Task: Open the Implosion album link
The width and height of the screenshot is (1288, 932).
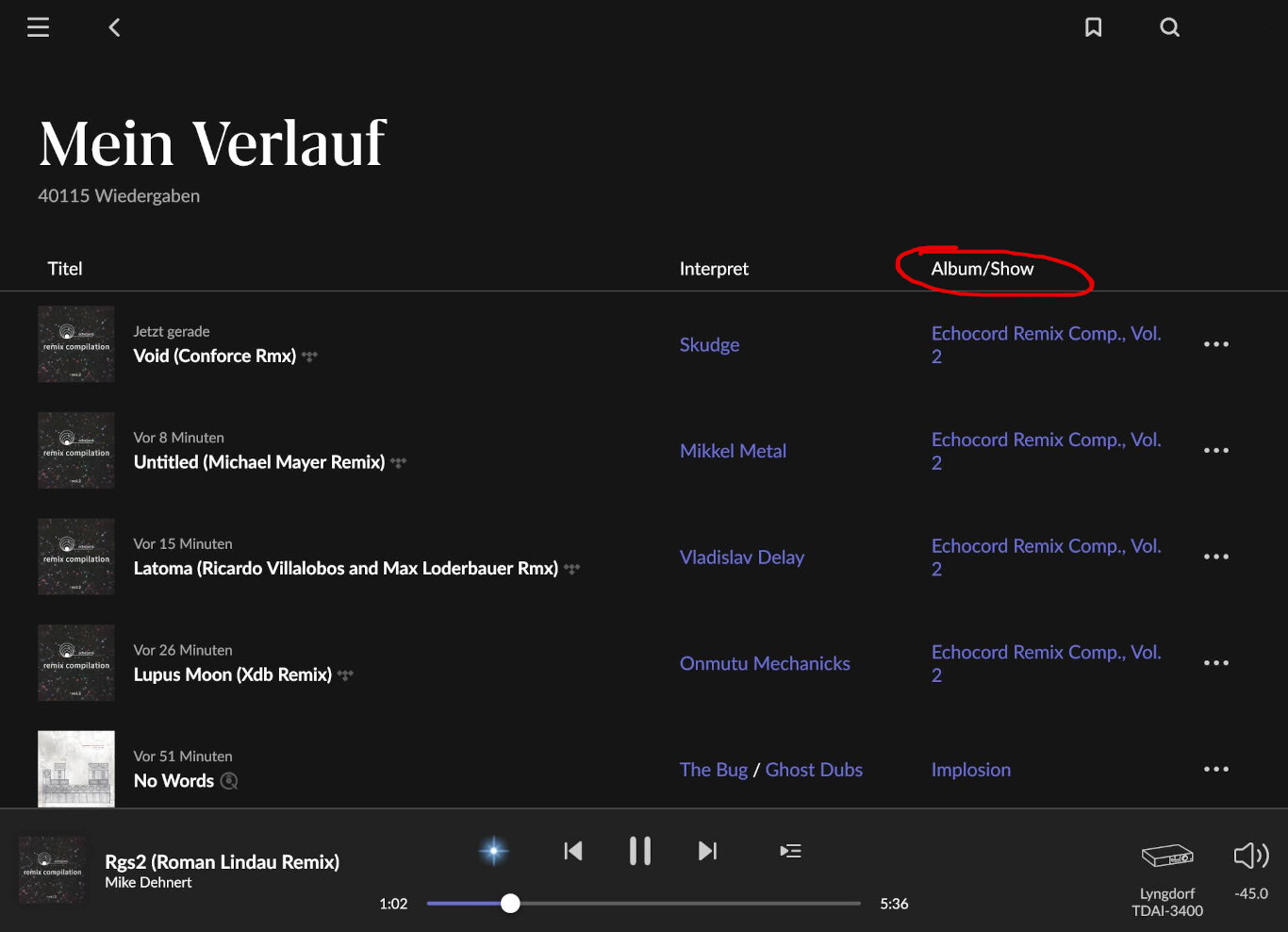Action: point(970,770)
